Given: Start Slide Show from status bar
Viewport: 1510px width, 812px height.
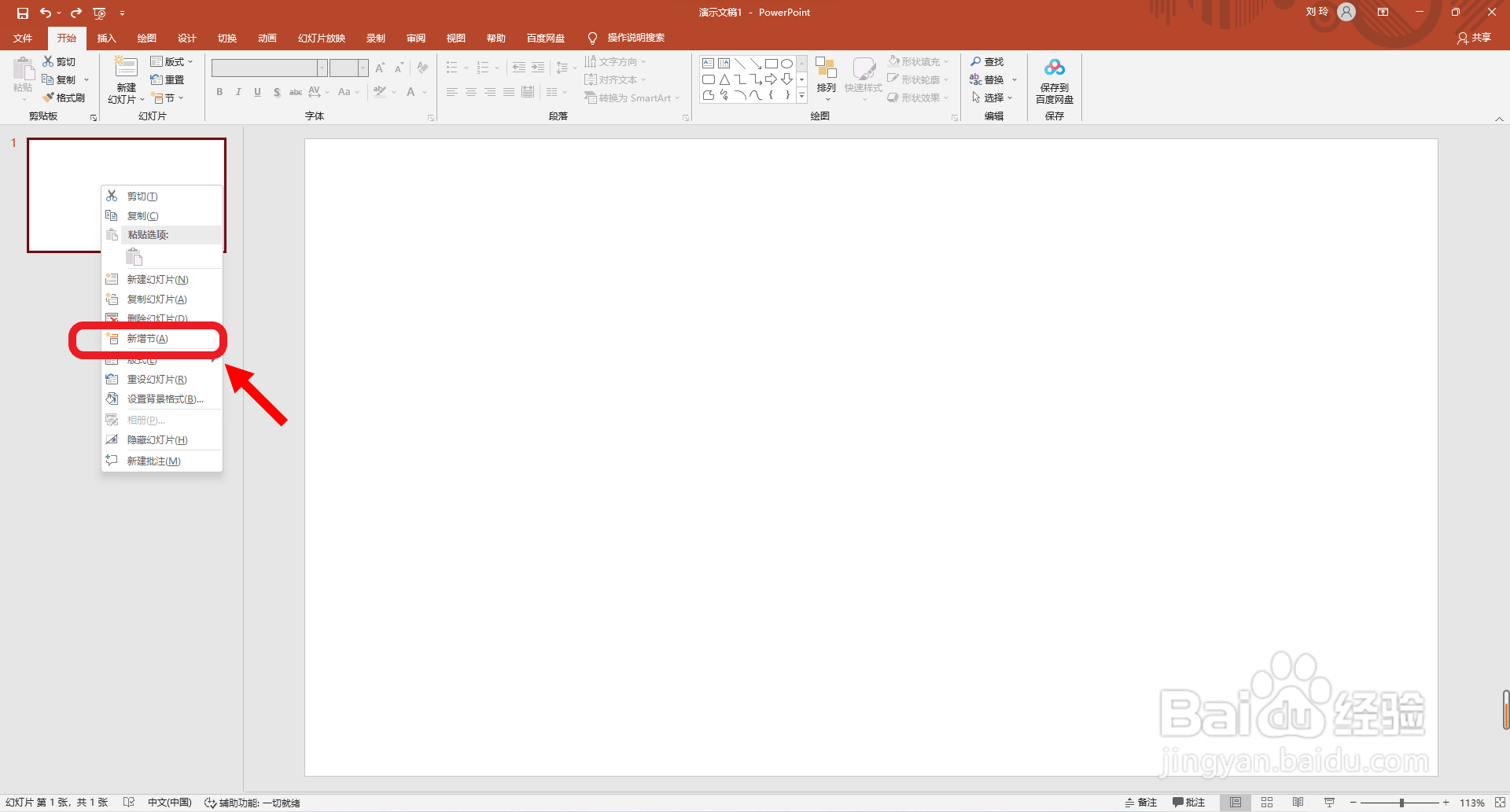Looking at the screenshot, I should (1329, 803).
